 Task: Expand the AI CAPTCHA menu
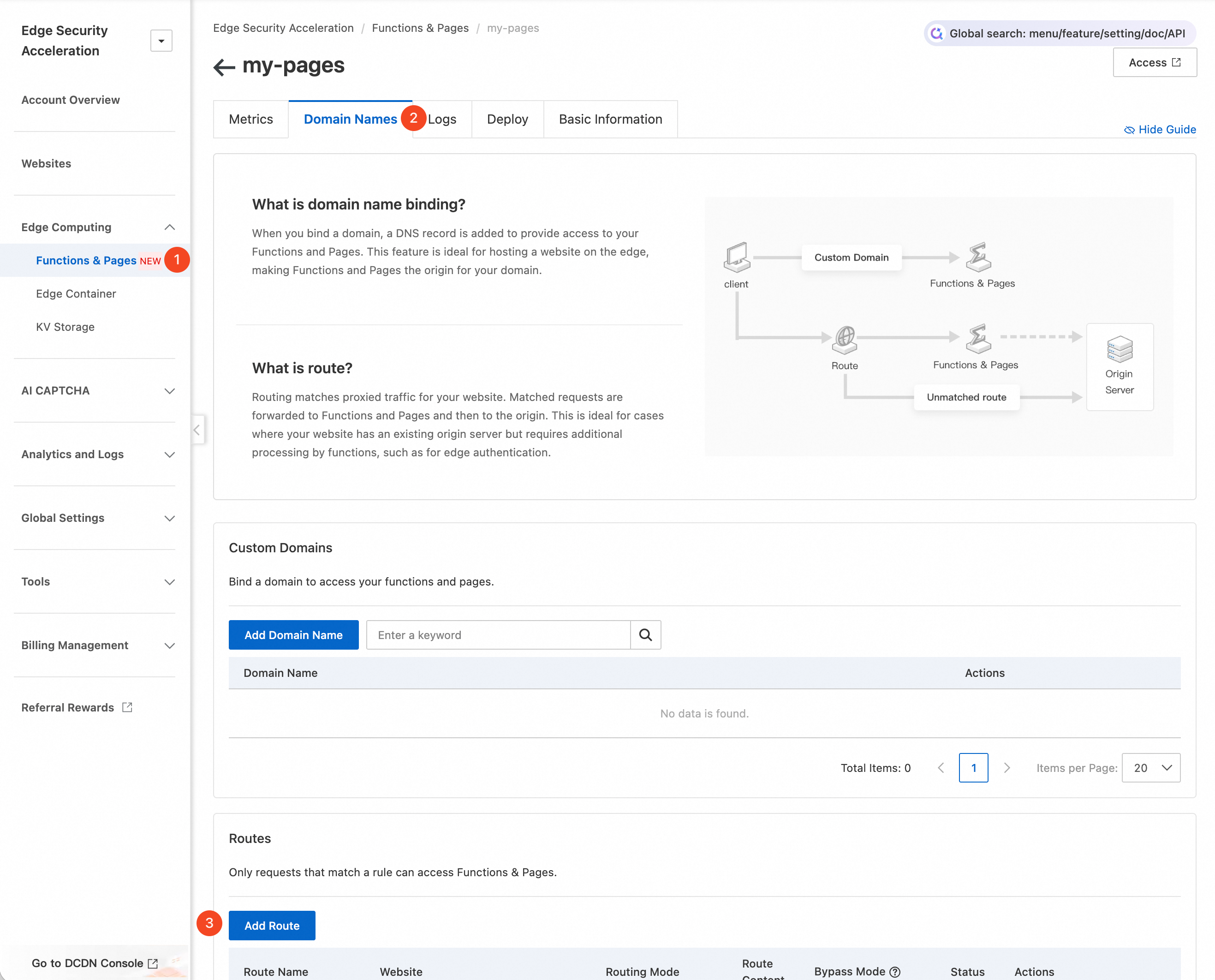coord(169,391)
